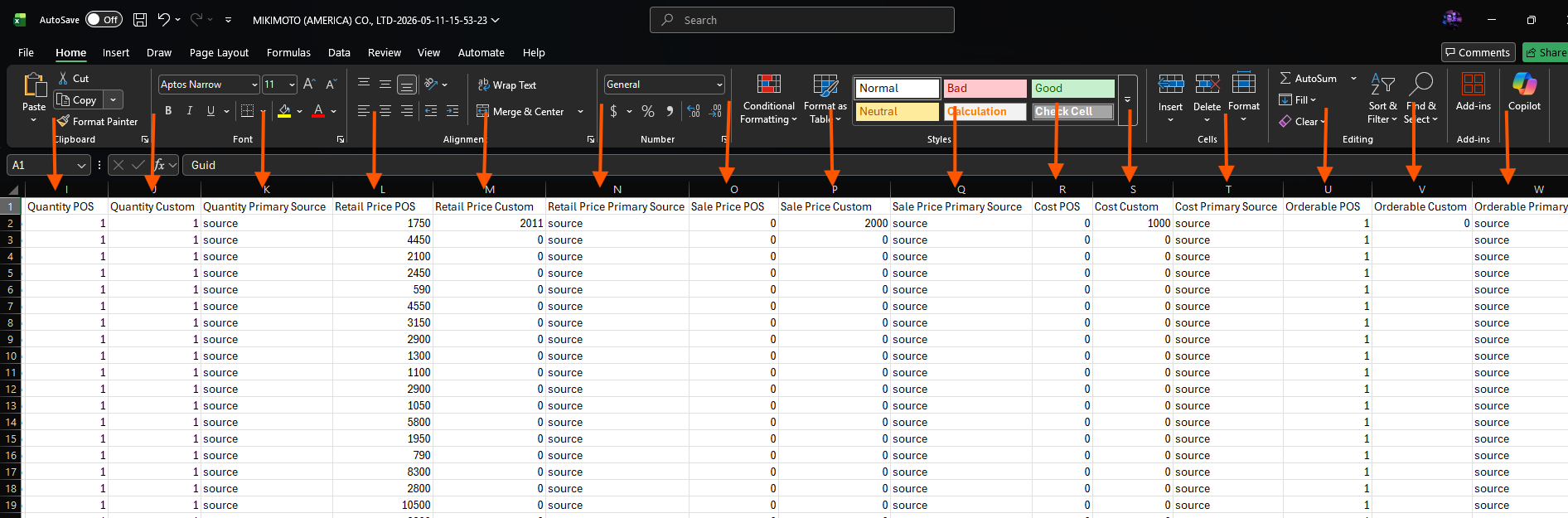Switch to Automate tab
Viewport: 1568px width, 518px height.
481,52
